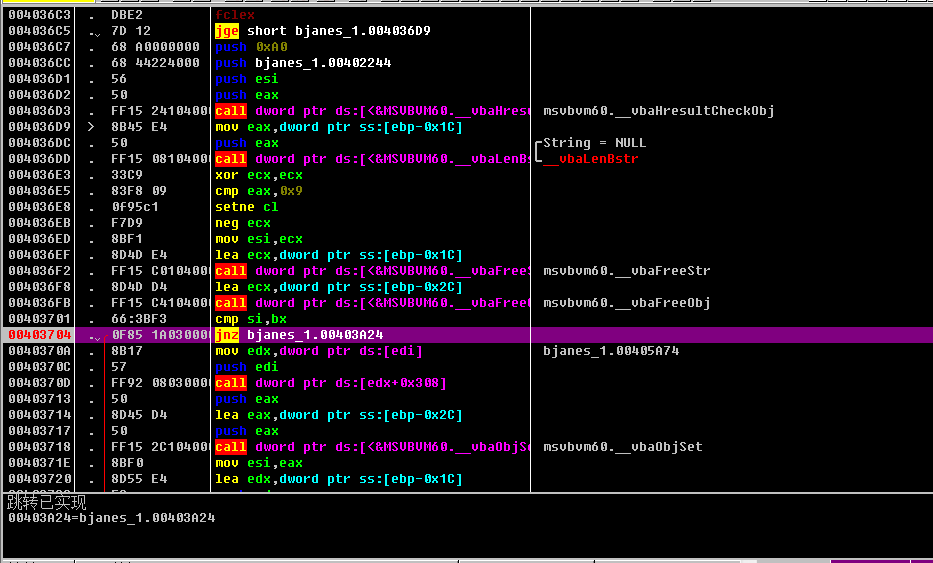Click the 'neg ecx' instruction

[243, 223]
